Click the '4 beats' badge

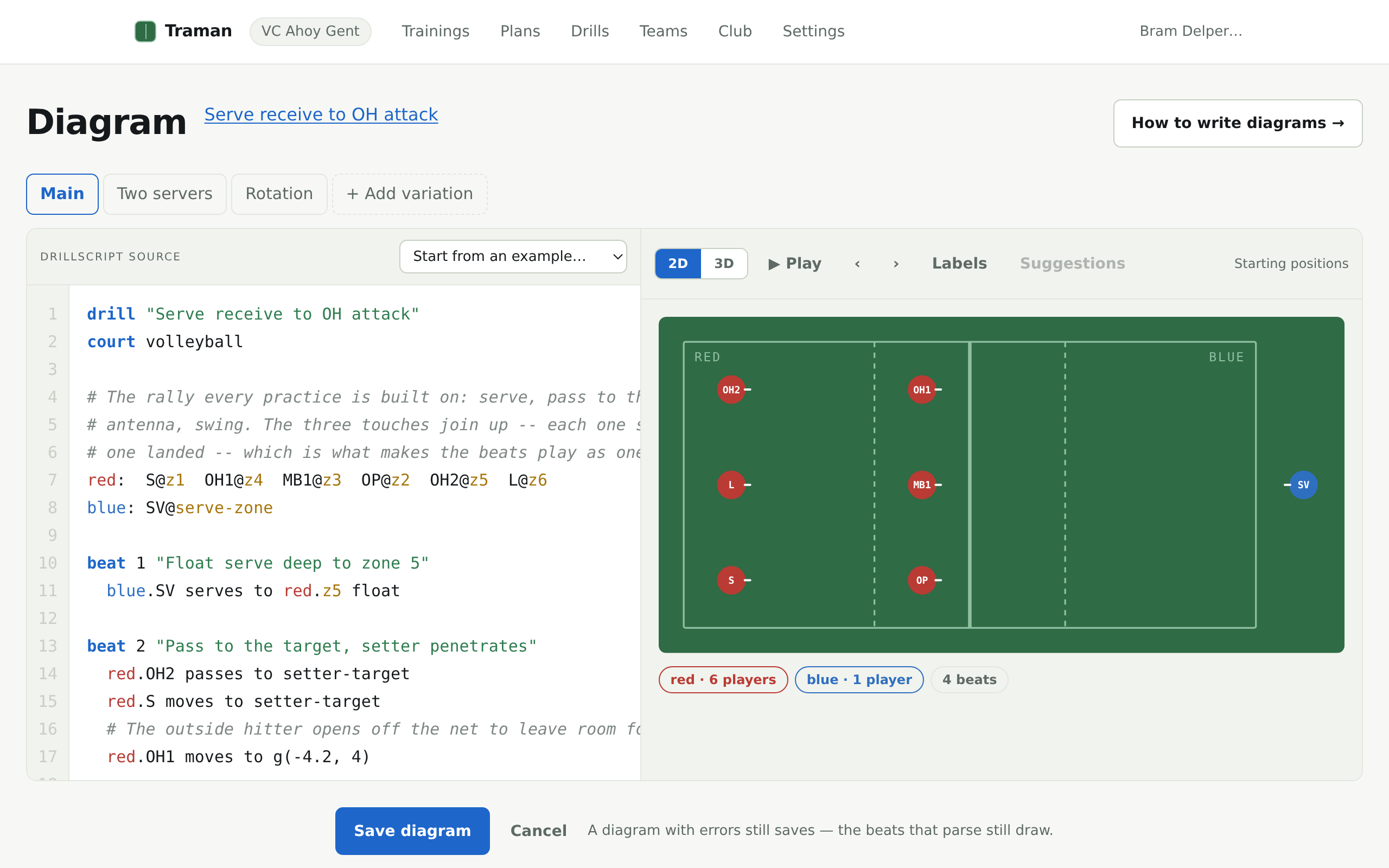969,680
